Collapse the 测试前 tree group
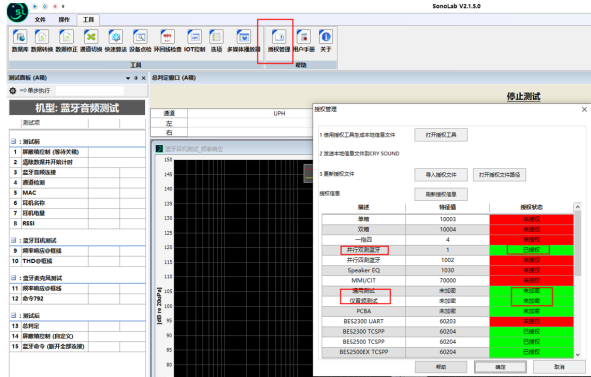 (x=14, y=141)
